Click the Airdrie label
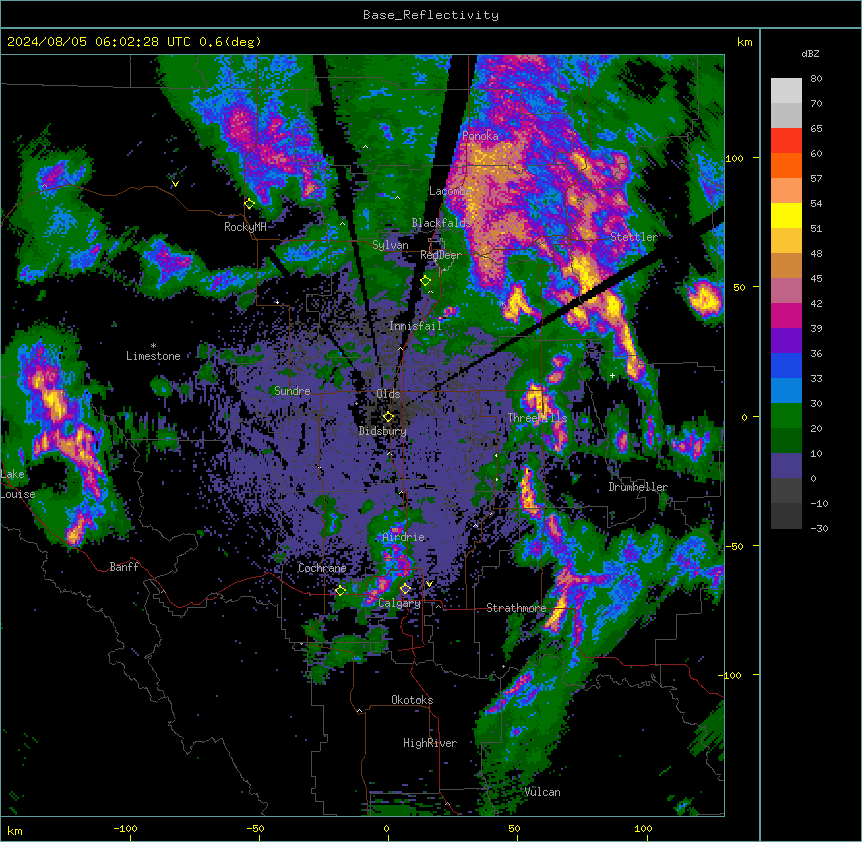This screenshot has height=842, width=862. [x=404, y=537]
